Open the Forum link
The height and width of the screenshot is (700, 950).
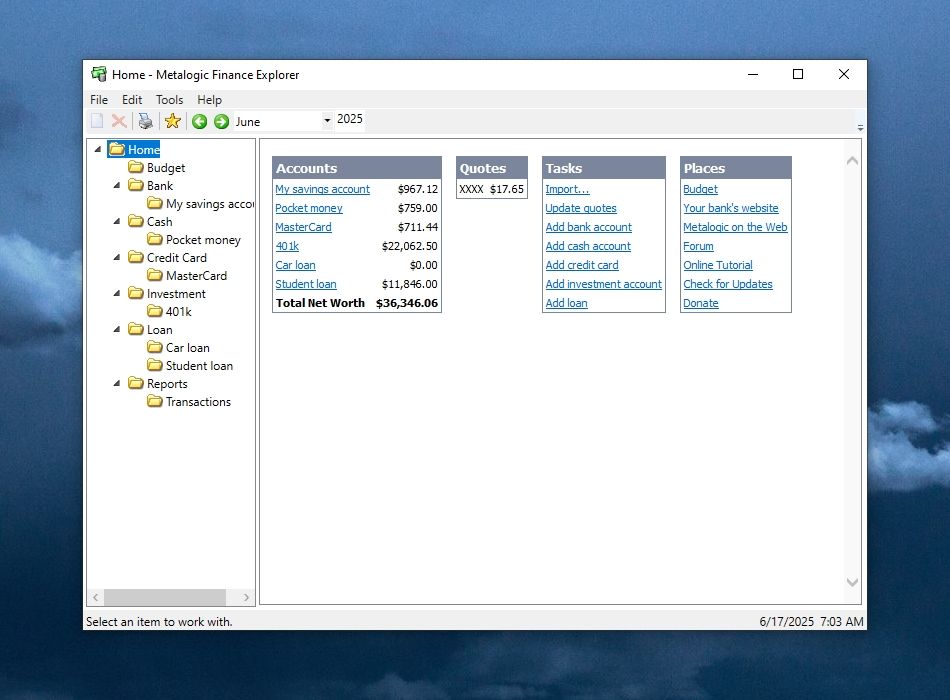pyautogui.click(x=699, y=246)
